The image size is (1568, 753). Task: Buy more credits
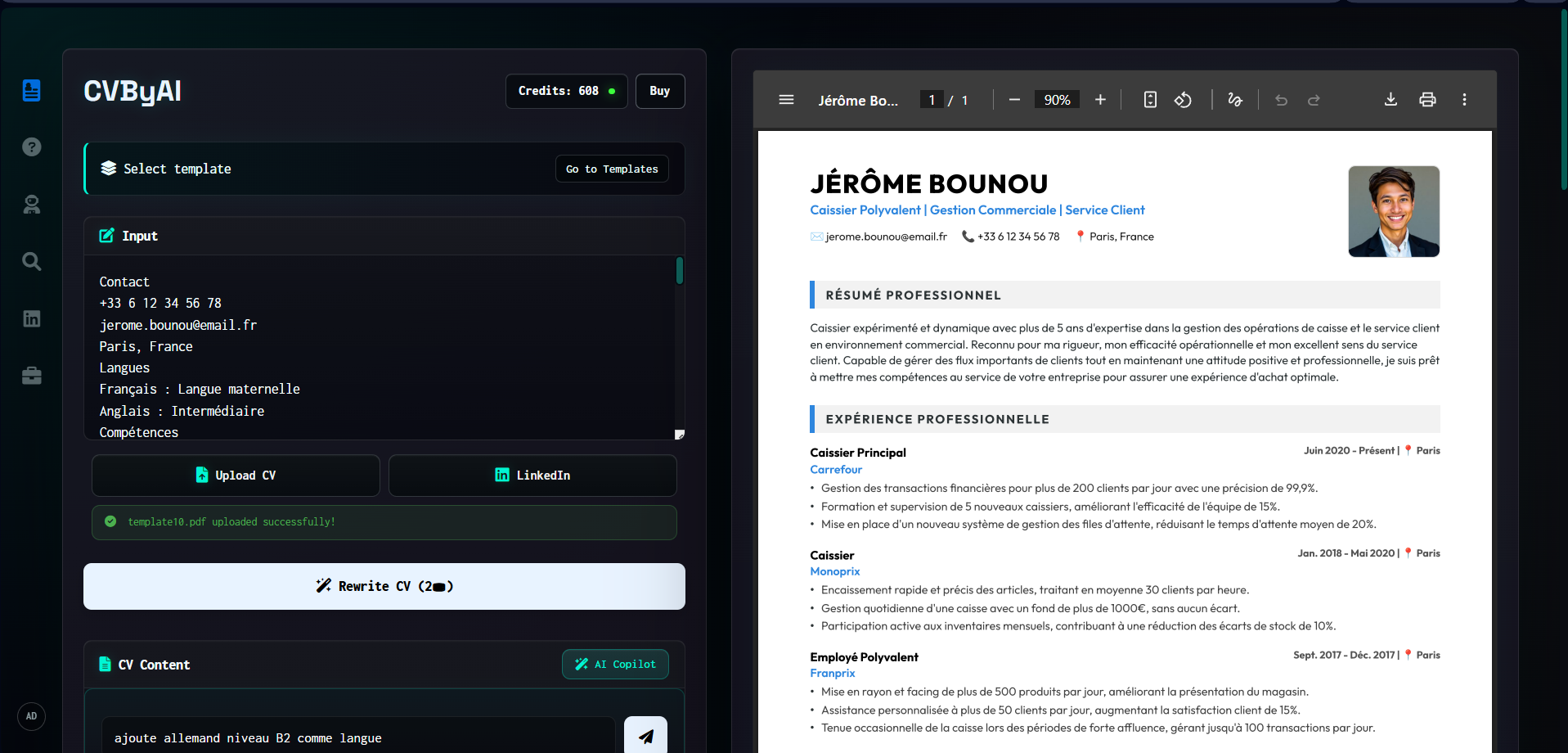660,91
